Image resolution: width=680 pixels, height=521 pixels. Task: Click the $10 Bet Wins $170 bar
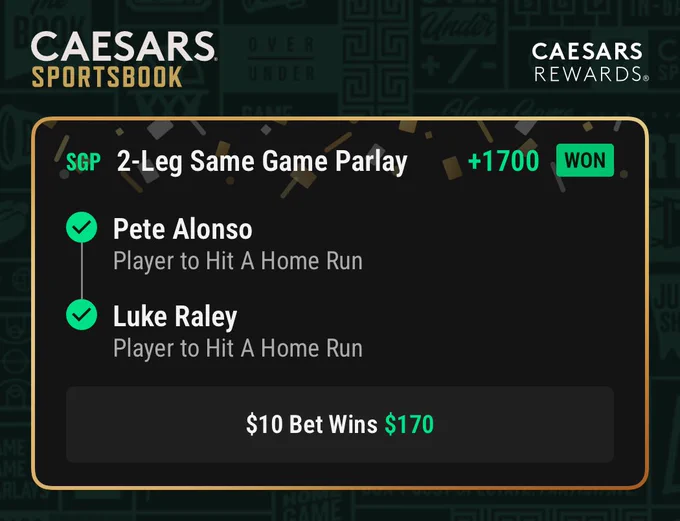[x=340, y=424]
